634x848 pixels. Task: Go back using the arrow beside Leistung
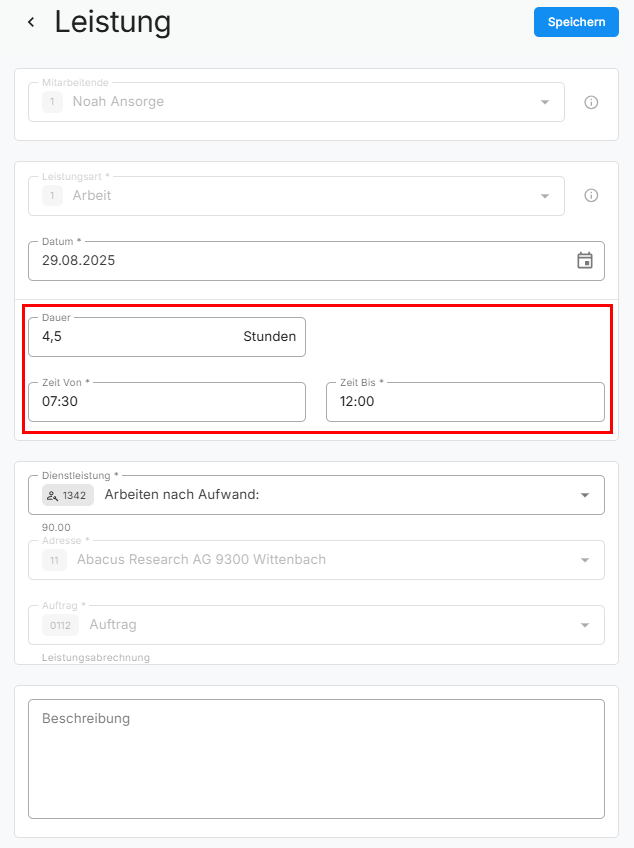(x=31, y=22)
